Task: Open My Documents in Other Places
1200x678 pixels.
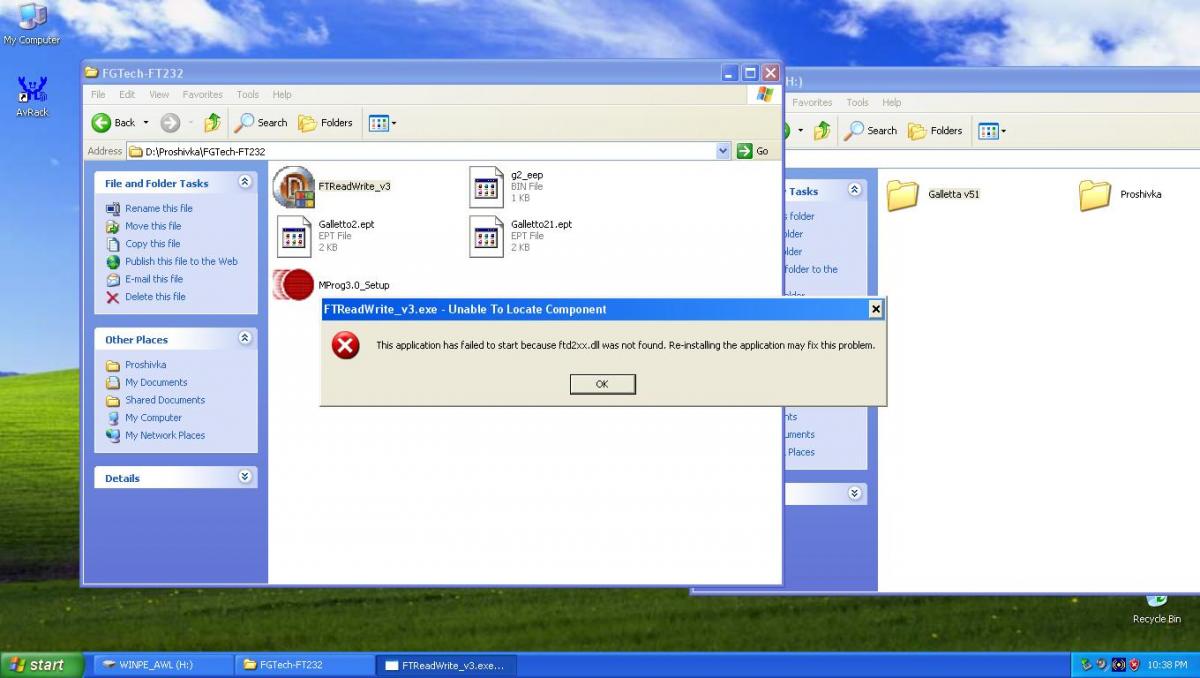Action: 156,382
